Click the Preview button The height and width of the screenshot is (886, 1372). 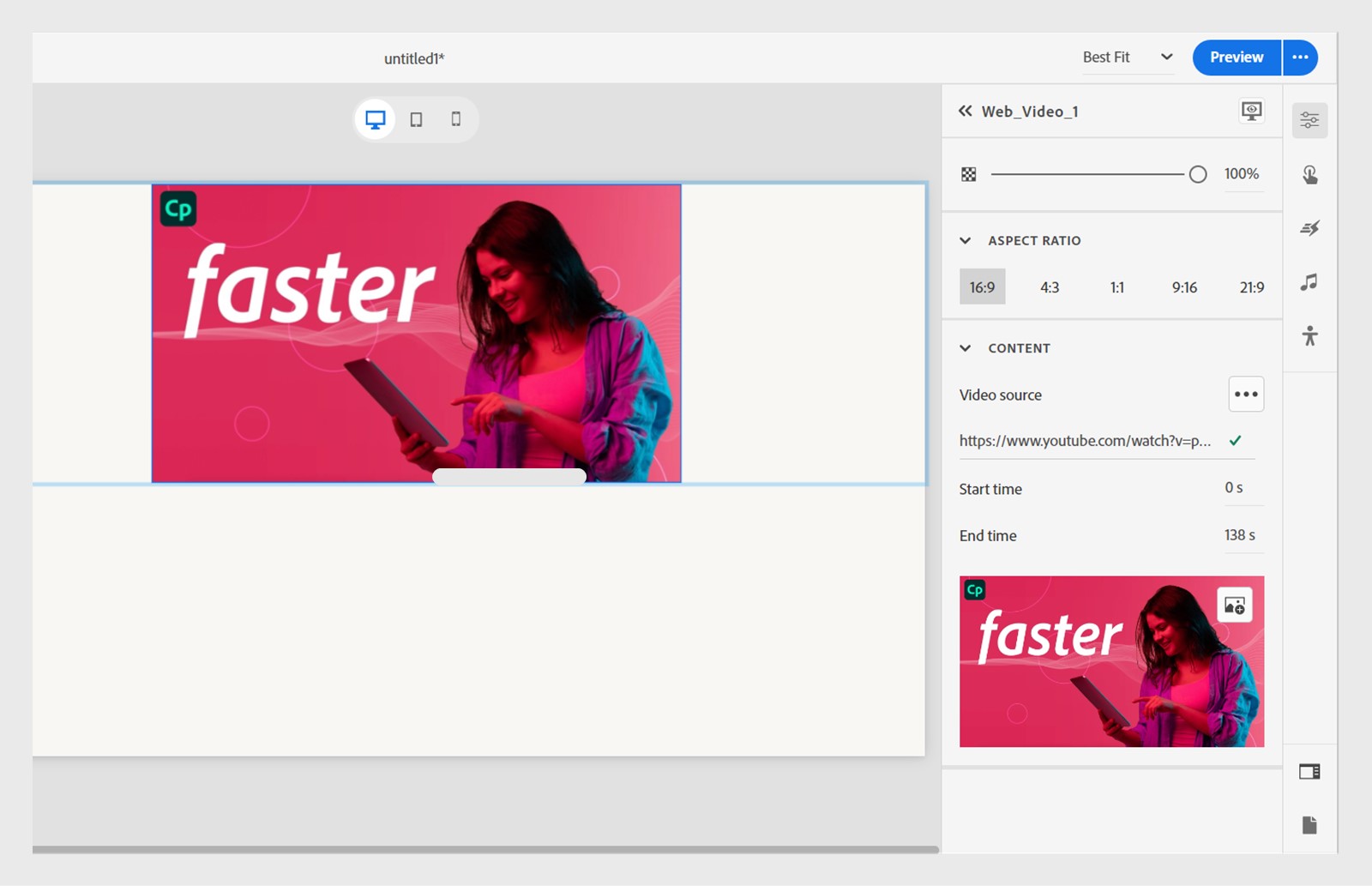click(x=1235, y=57)
